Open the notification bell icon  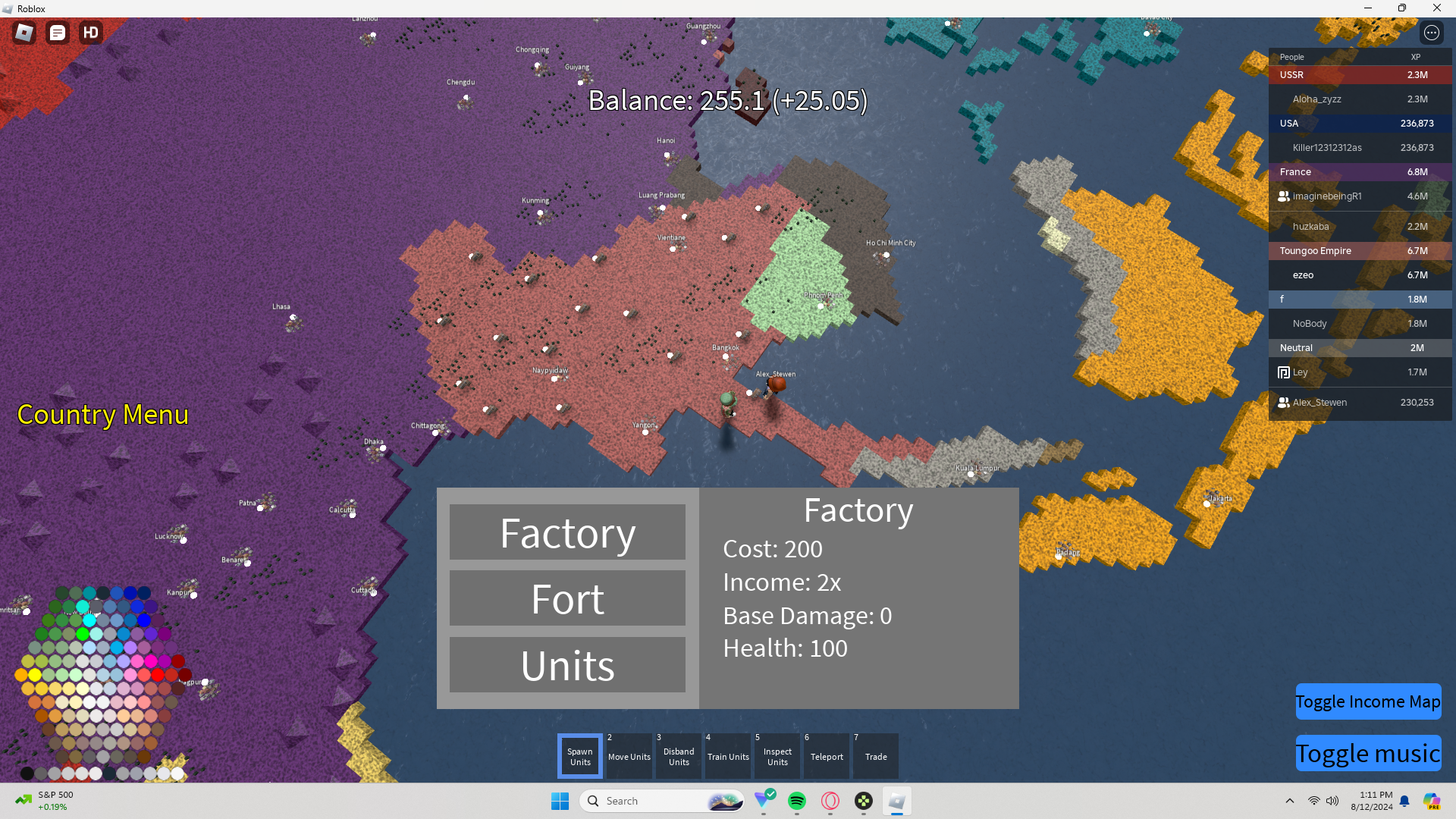coord(1404,801)
